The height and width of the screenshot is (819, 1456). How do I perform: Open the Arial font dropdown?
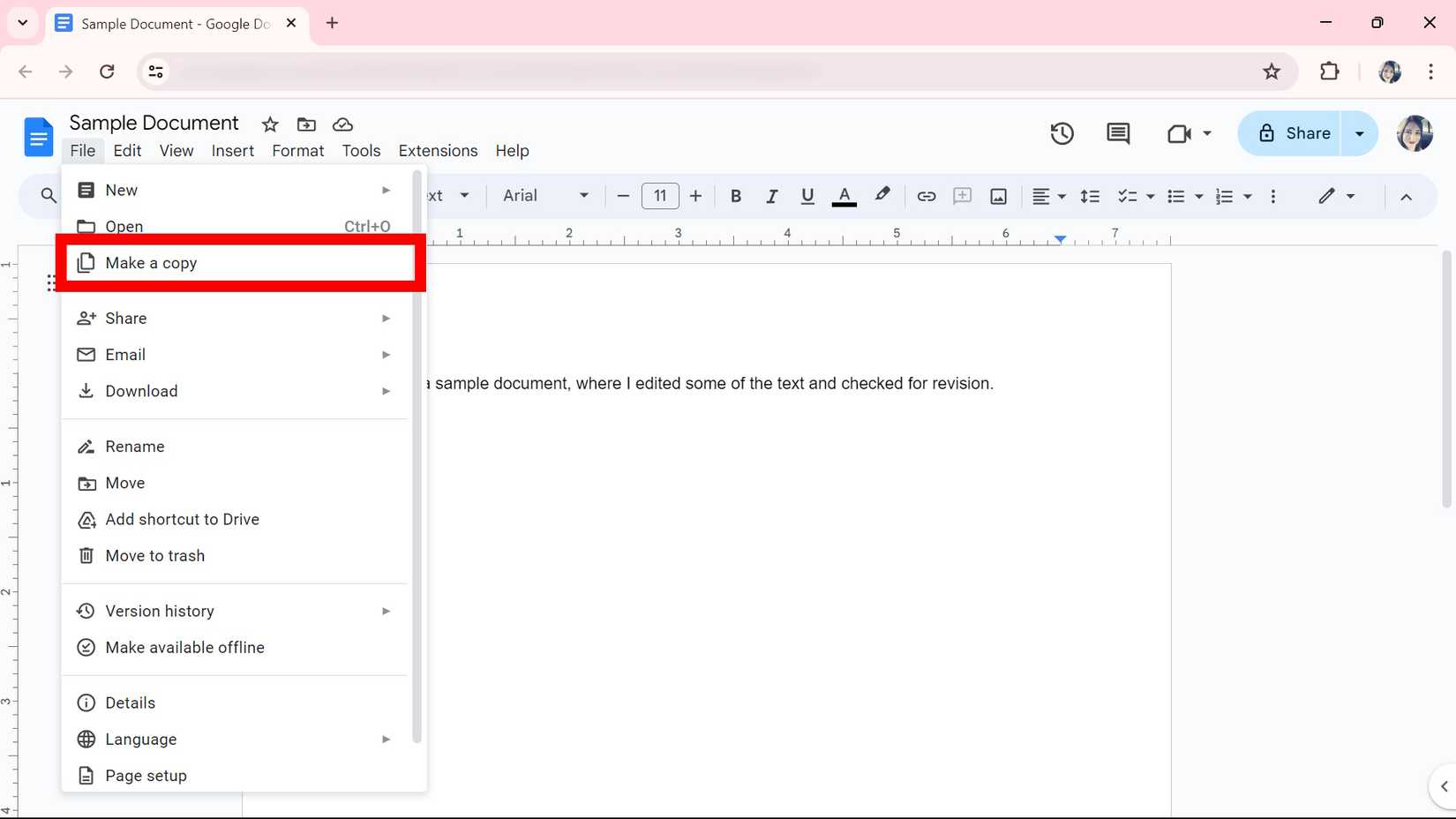pyautogui.click(x=544, y=196)
